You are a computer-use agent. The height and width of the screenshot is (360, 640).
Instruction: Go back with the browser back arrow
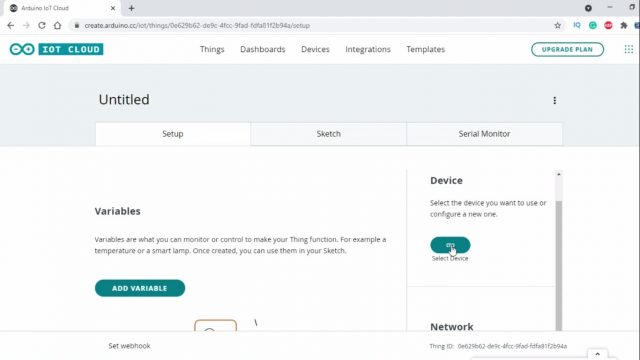(x=11, y=25)
